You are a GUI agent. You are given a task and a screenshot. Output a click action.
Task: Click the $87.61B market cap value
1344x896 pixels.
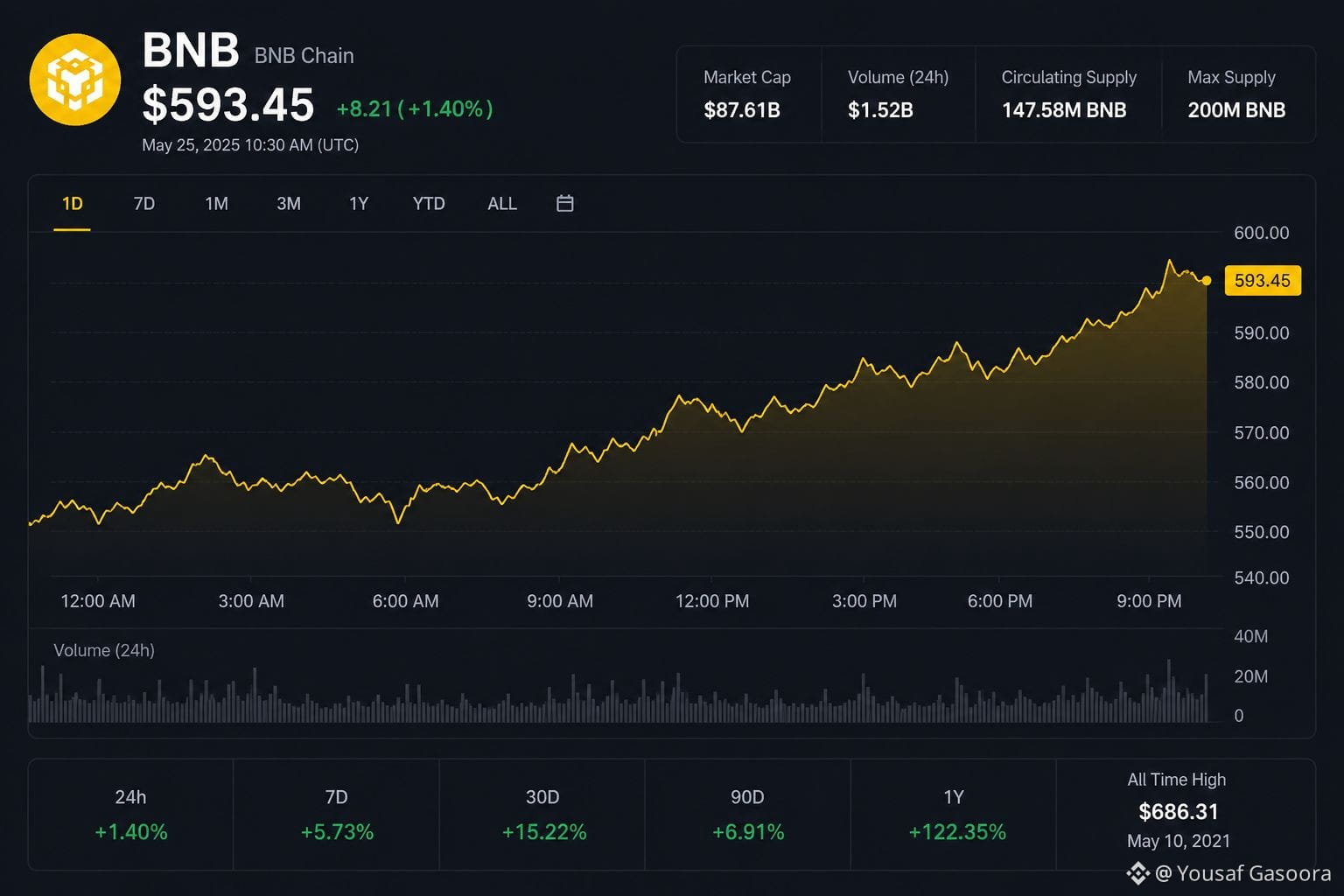tap(742, 110)
